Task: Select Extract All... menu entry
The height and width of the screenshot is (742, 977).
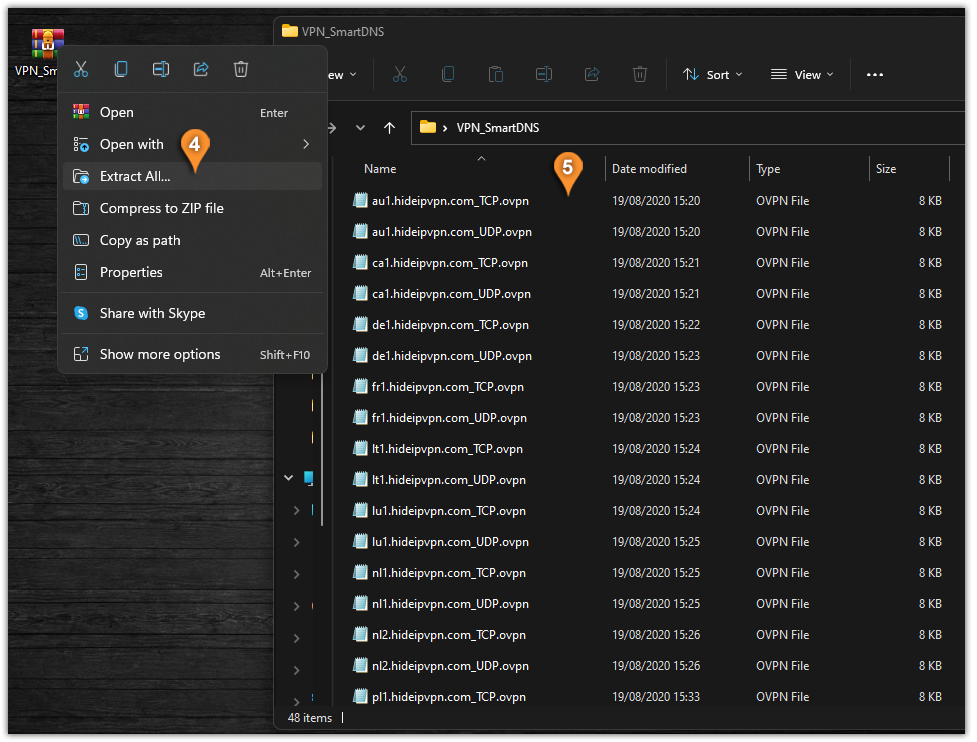Action: [193, 176]
